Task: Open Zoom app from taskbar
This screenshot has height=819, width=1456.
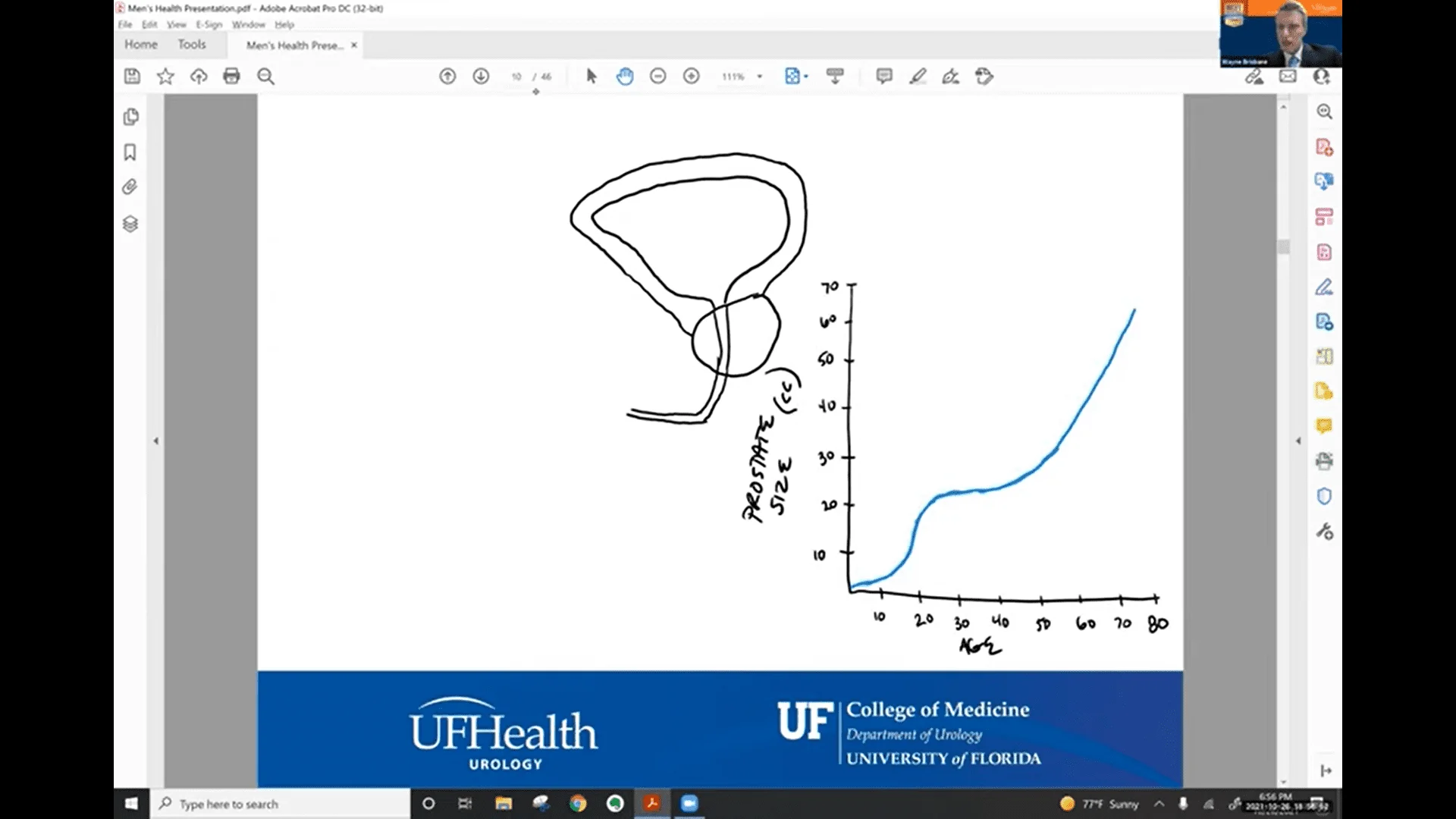Action: click(689, 803)
